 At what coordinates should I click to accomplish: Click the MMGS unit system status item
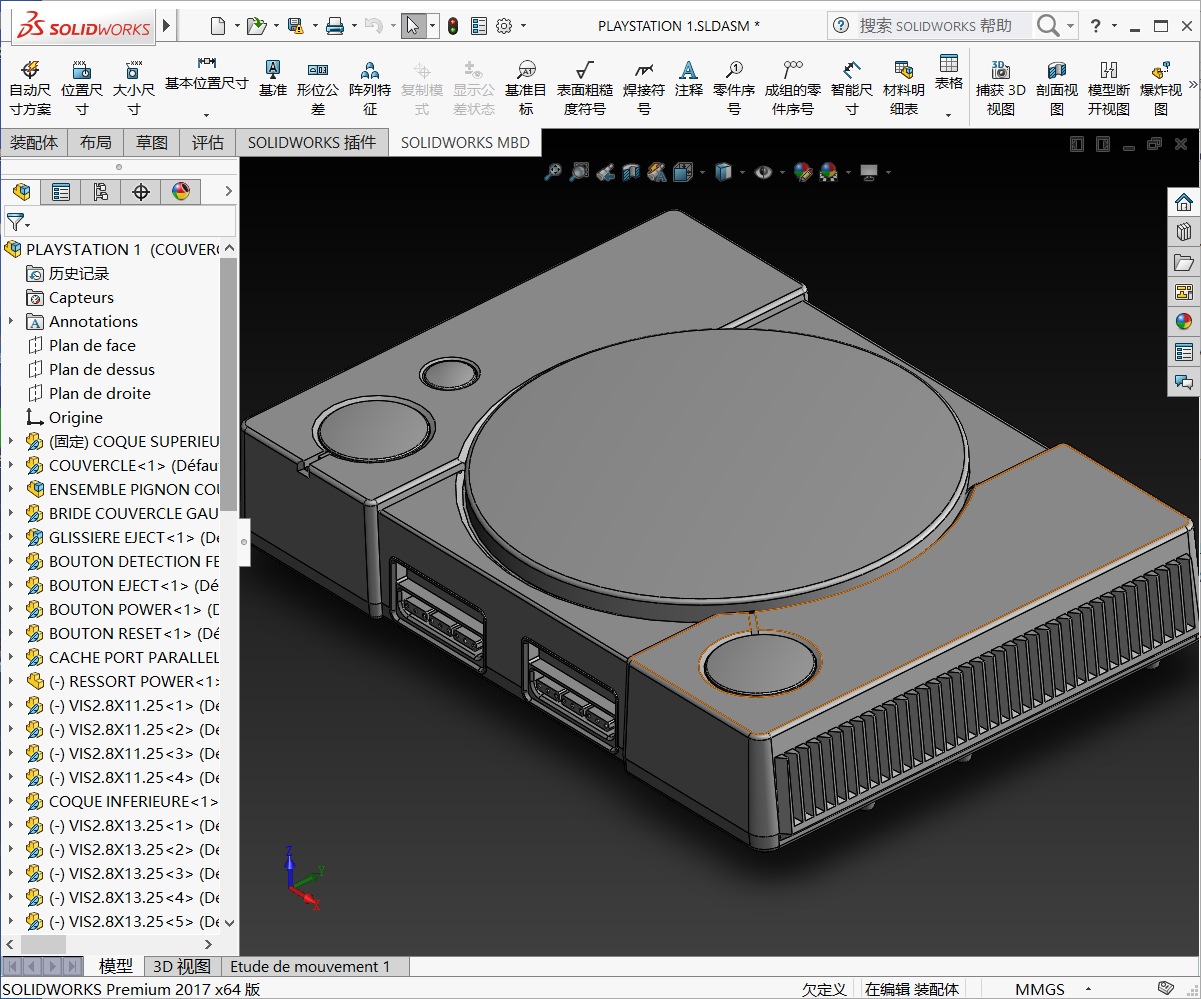(x=1040, y=989)
